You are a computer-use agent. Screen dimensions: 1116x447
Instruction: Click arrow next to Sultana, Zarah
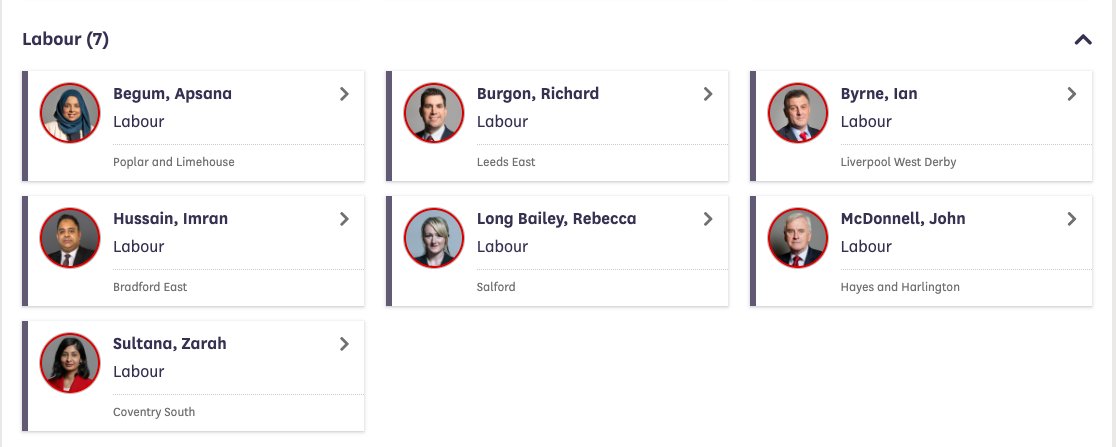[344, 344]
